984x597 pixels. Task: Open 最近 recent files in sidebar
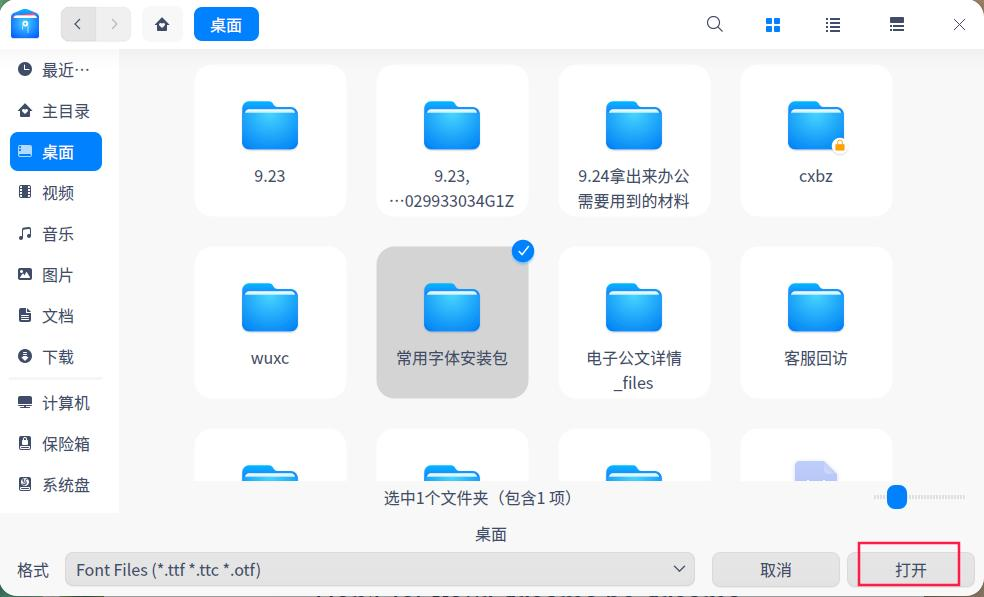(55, 70)
